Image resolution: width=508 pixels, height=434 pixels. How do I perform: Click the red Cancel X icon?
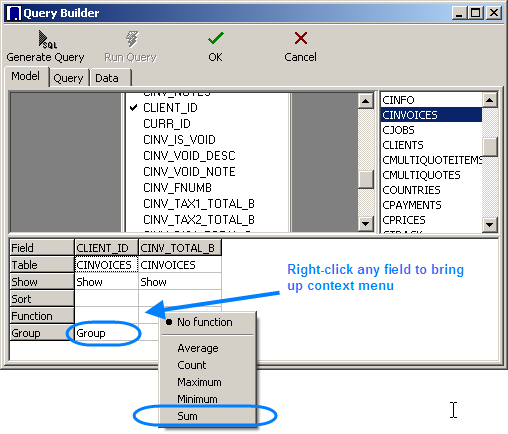pos(301,38)
